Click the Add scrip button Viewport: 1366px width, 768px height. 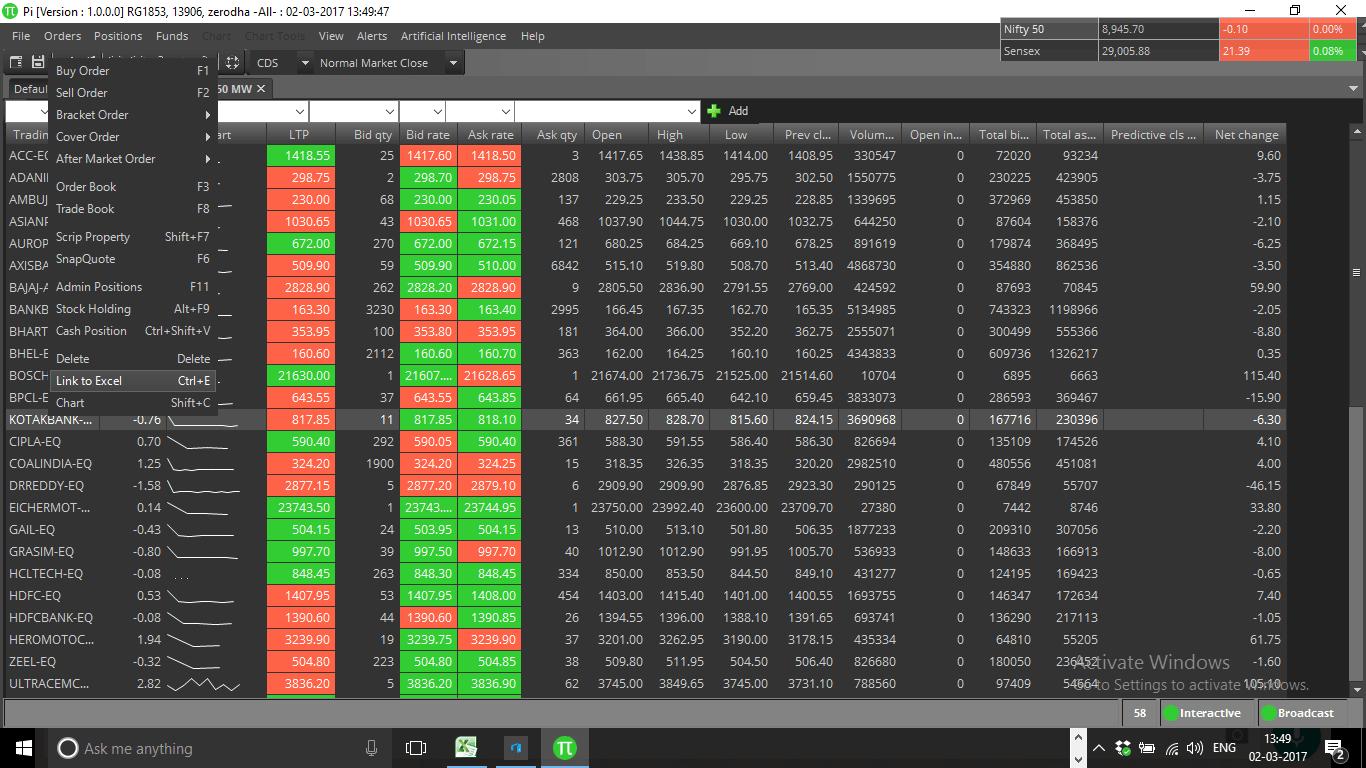pos(727,111)
